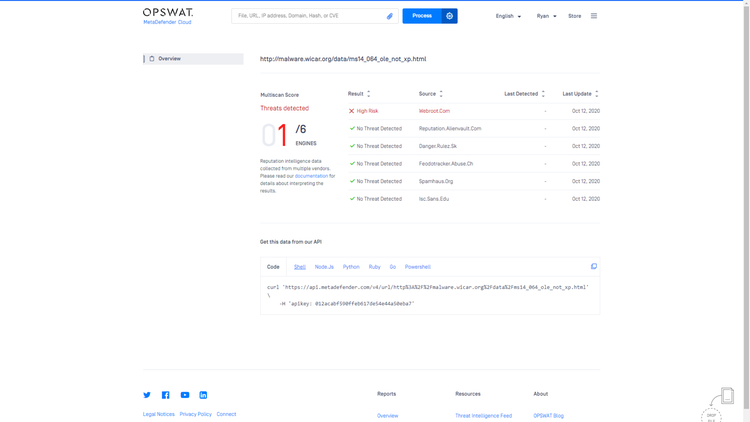Viewport: 750px width, 422px height.
Task: Click the paperclip attach file icon
Action: coord(390,16)
